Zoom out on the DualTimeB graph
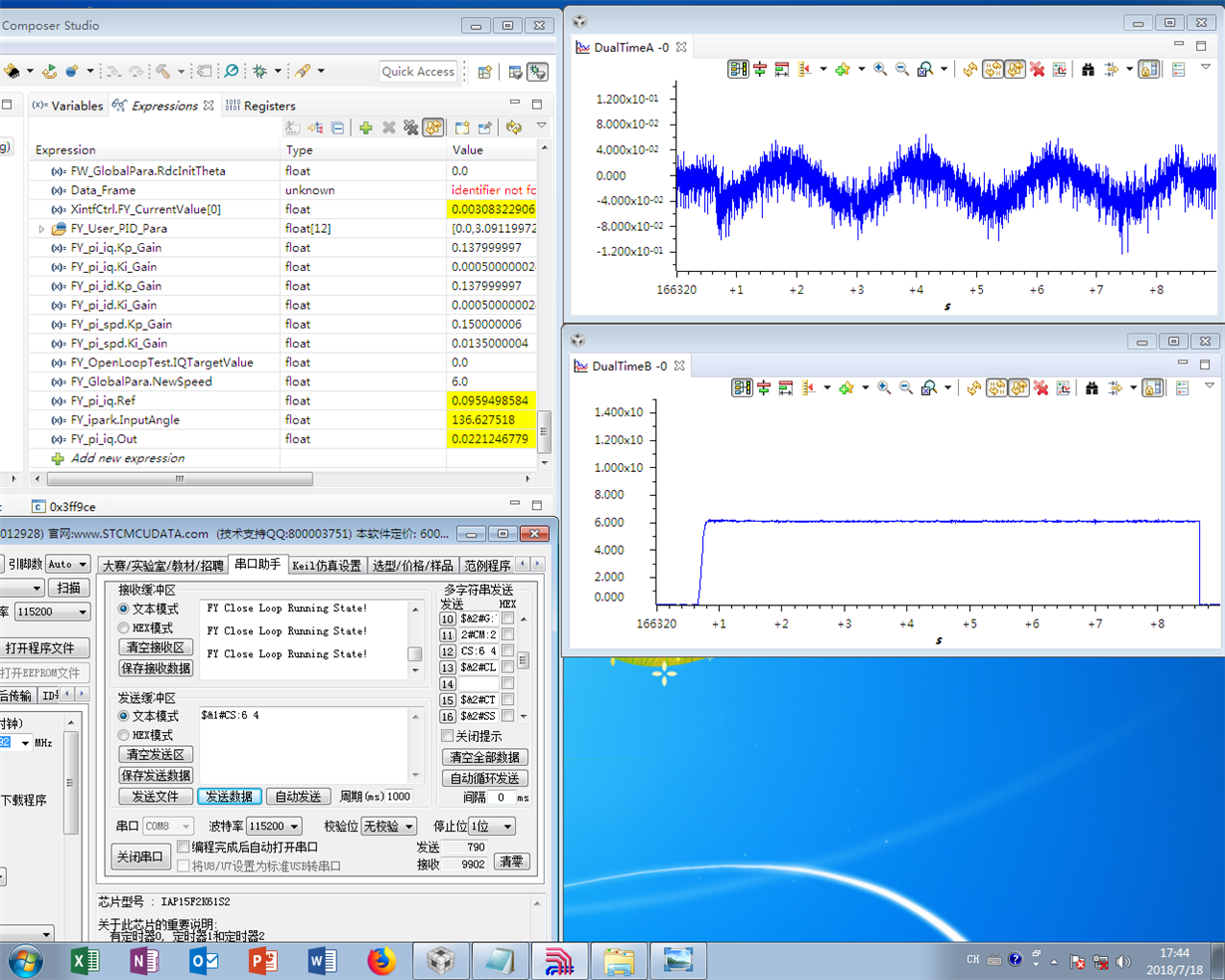This screenshot has width=1225, height=980. (905, 388)
